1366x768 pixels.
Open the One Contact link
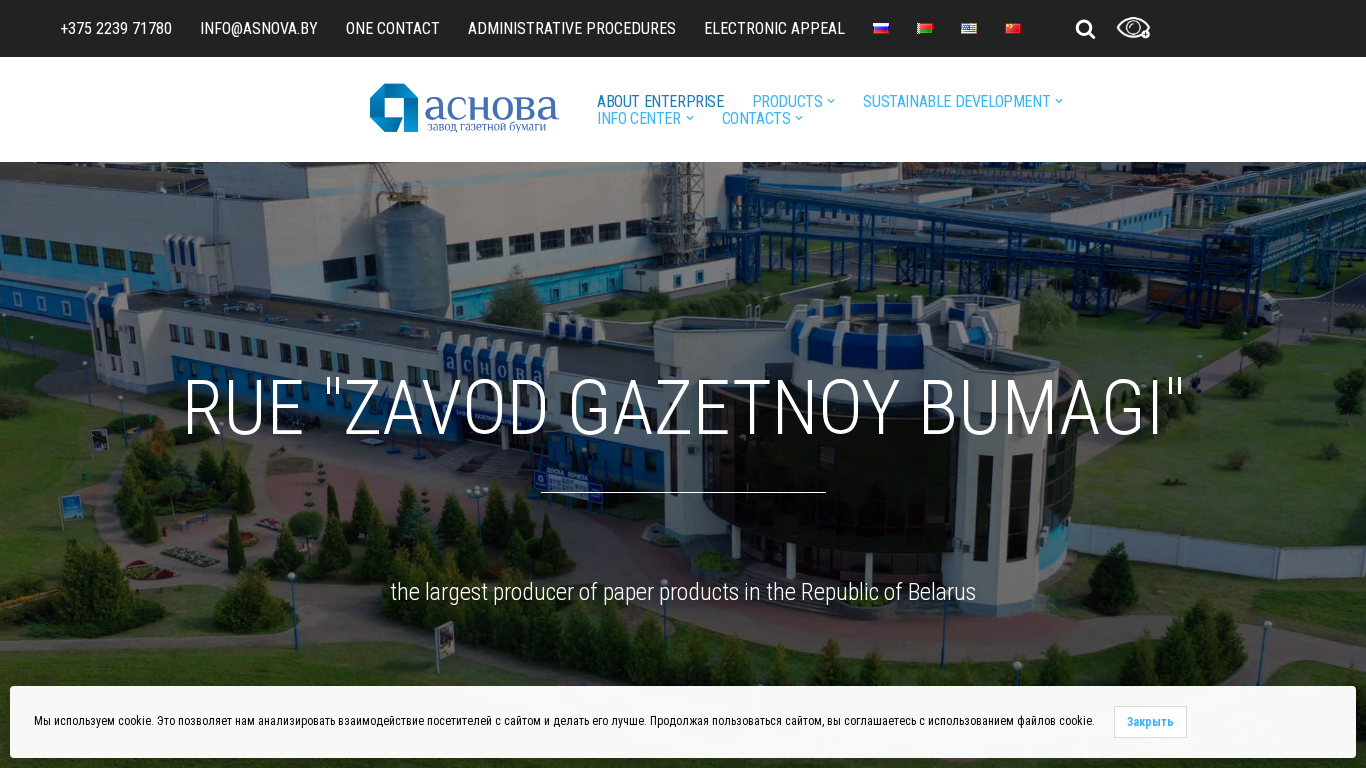click(393, 28)
